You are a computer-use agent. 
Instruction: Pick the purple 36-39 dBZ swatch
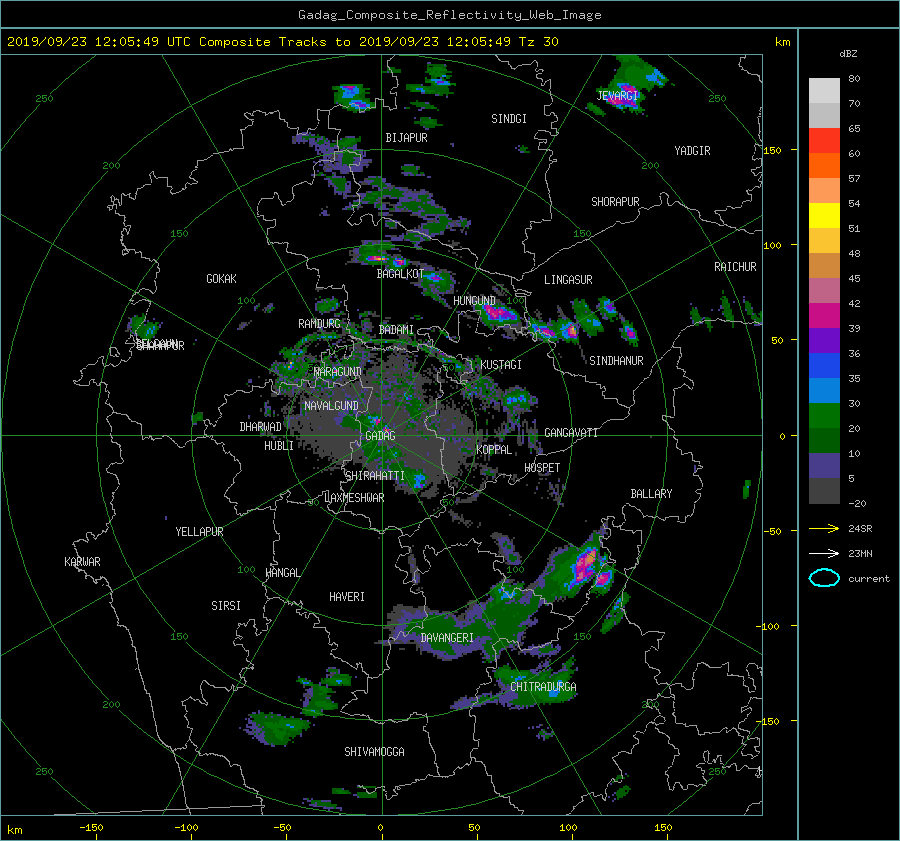824,341
